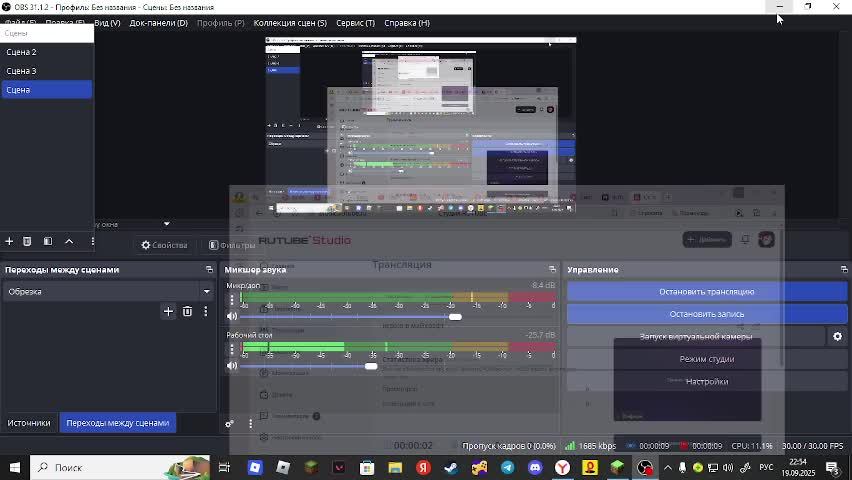The image size is (852, 480).
Task: Open scene filters icon in scenes toolbar
Action: [x=48, y=241]
